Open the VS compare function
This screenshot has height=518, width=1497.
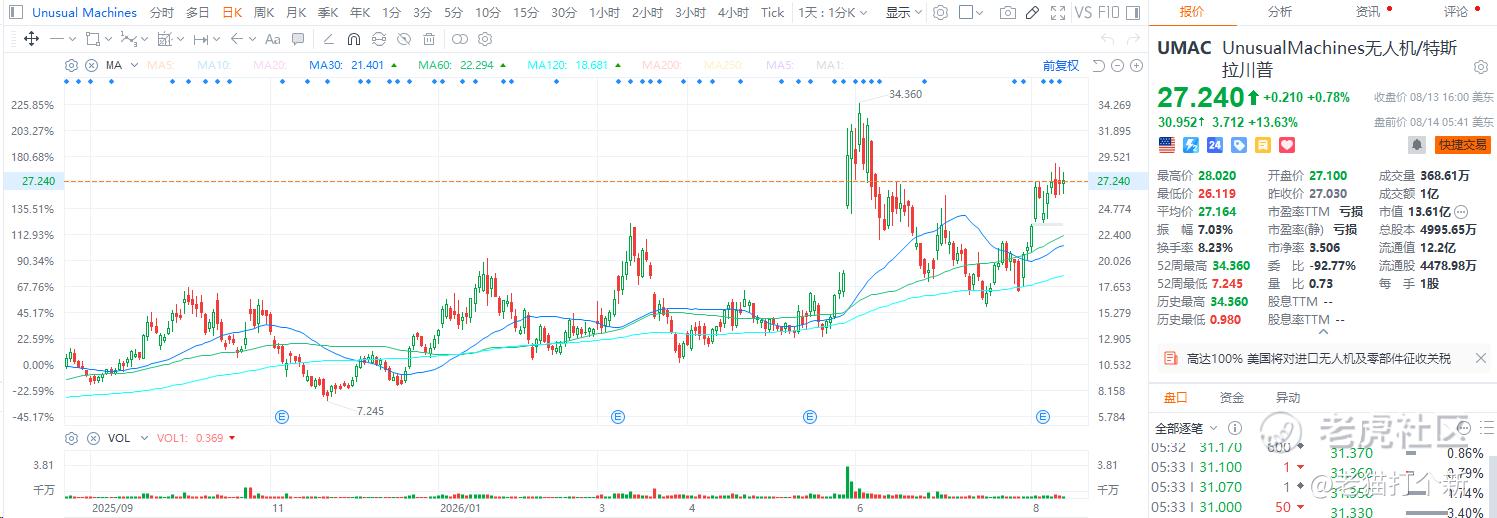pyautogui.click(x=1083, y=13)
